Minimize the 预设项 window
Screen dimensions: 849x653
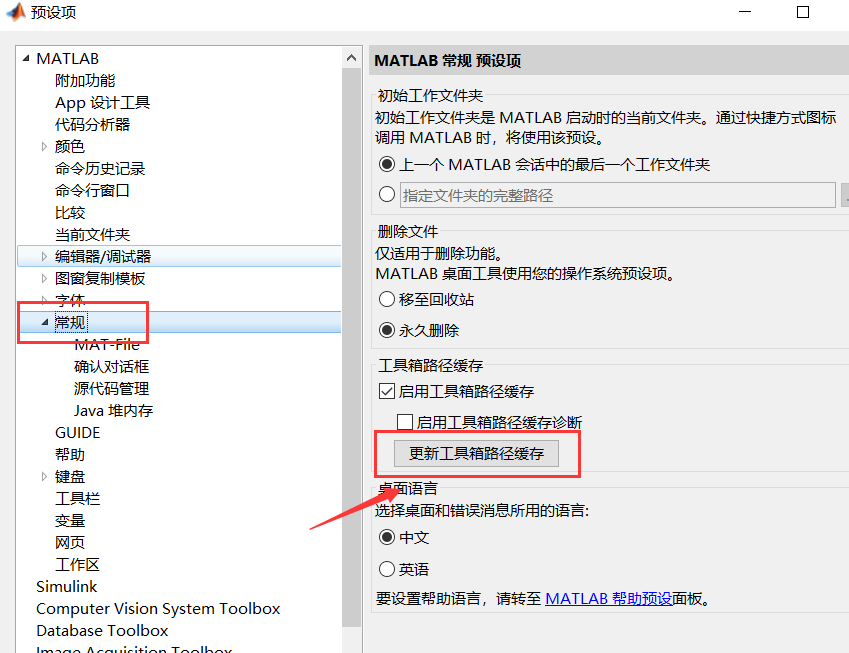[x=745, y=12]
